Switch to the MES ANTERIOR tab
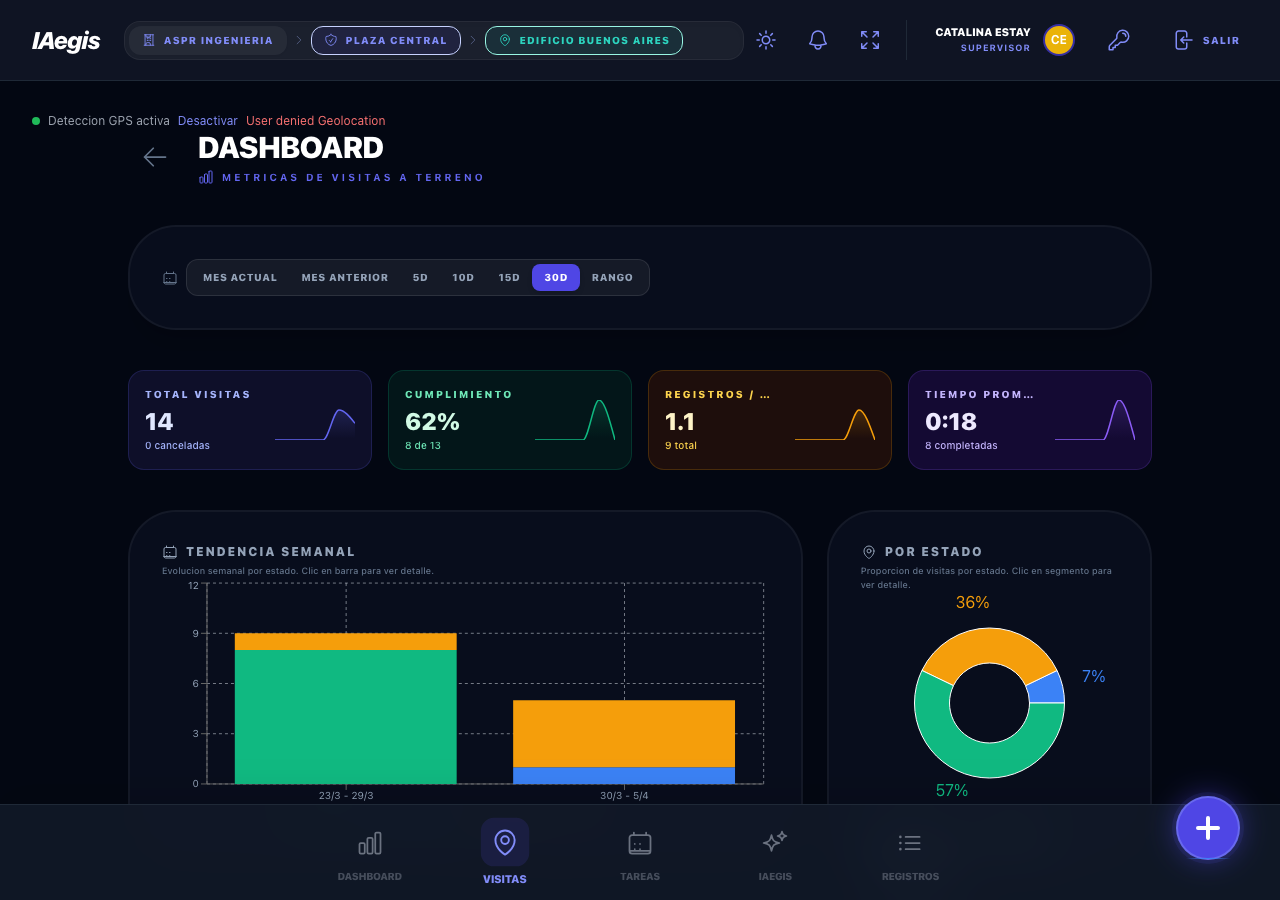Screen dimensions: 1280x900 [344, 277]
